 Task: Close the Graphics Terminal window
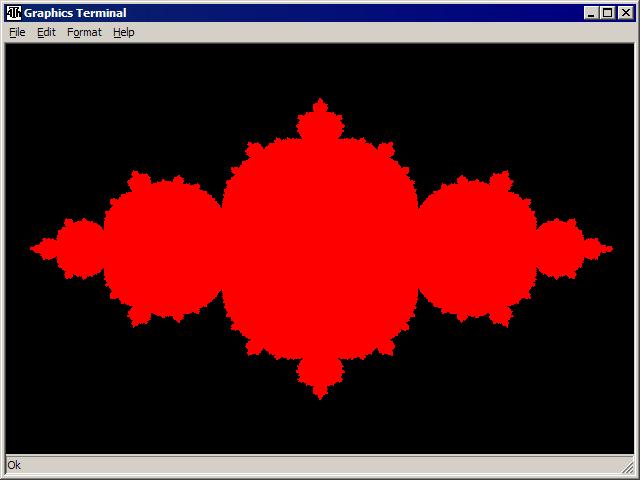pyautogui.click(x=625, y=13)
